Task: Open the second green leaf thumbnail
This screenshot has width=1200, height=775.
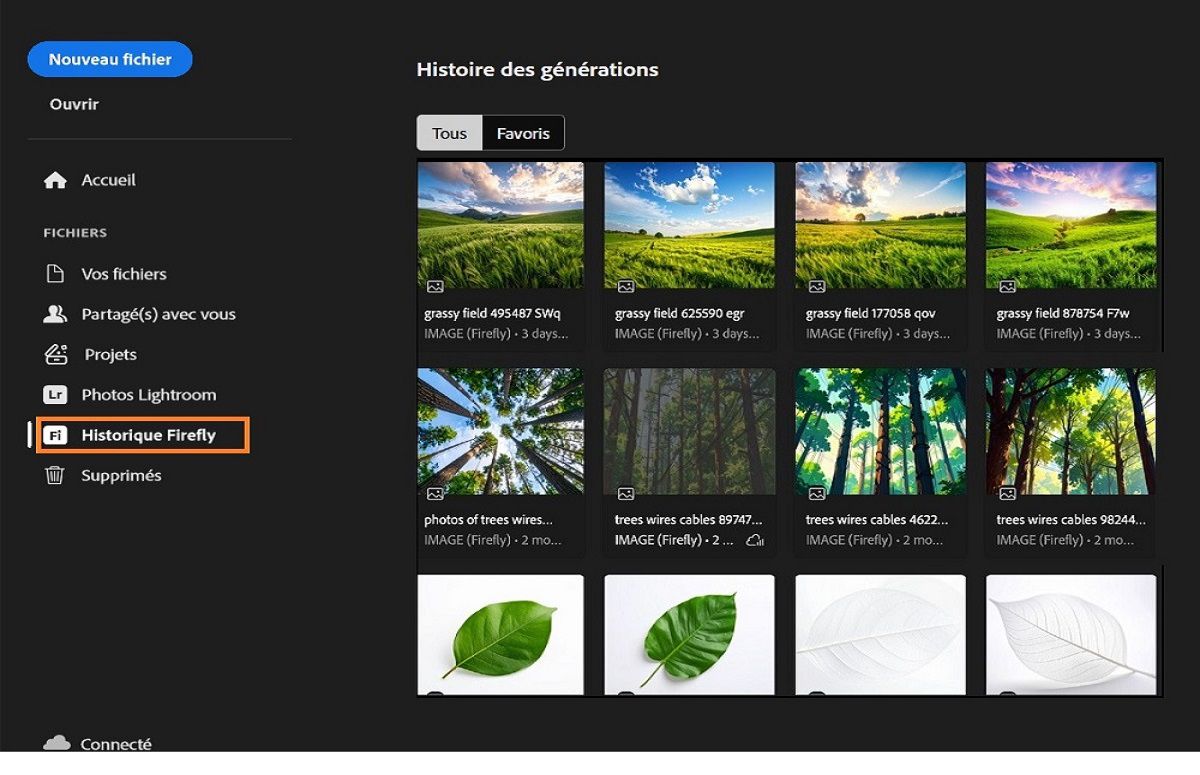Action: 689,634
